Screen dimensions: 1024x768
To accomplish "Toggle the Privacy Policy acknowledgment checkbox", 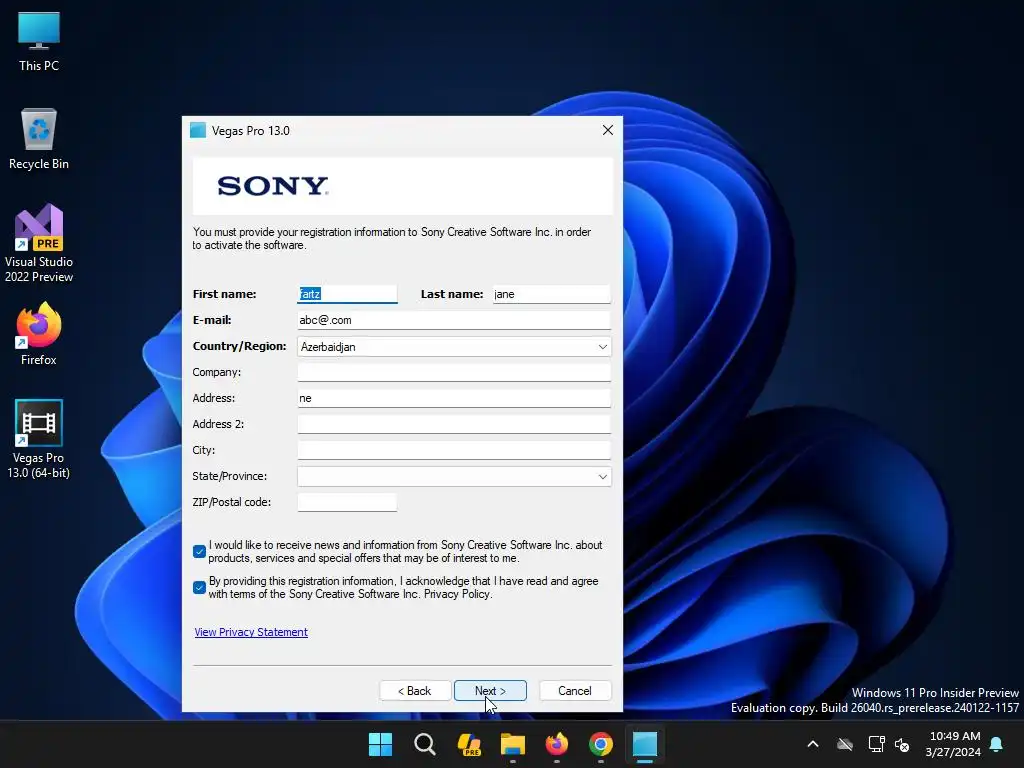I will click(x=199, y=587).
